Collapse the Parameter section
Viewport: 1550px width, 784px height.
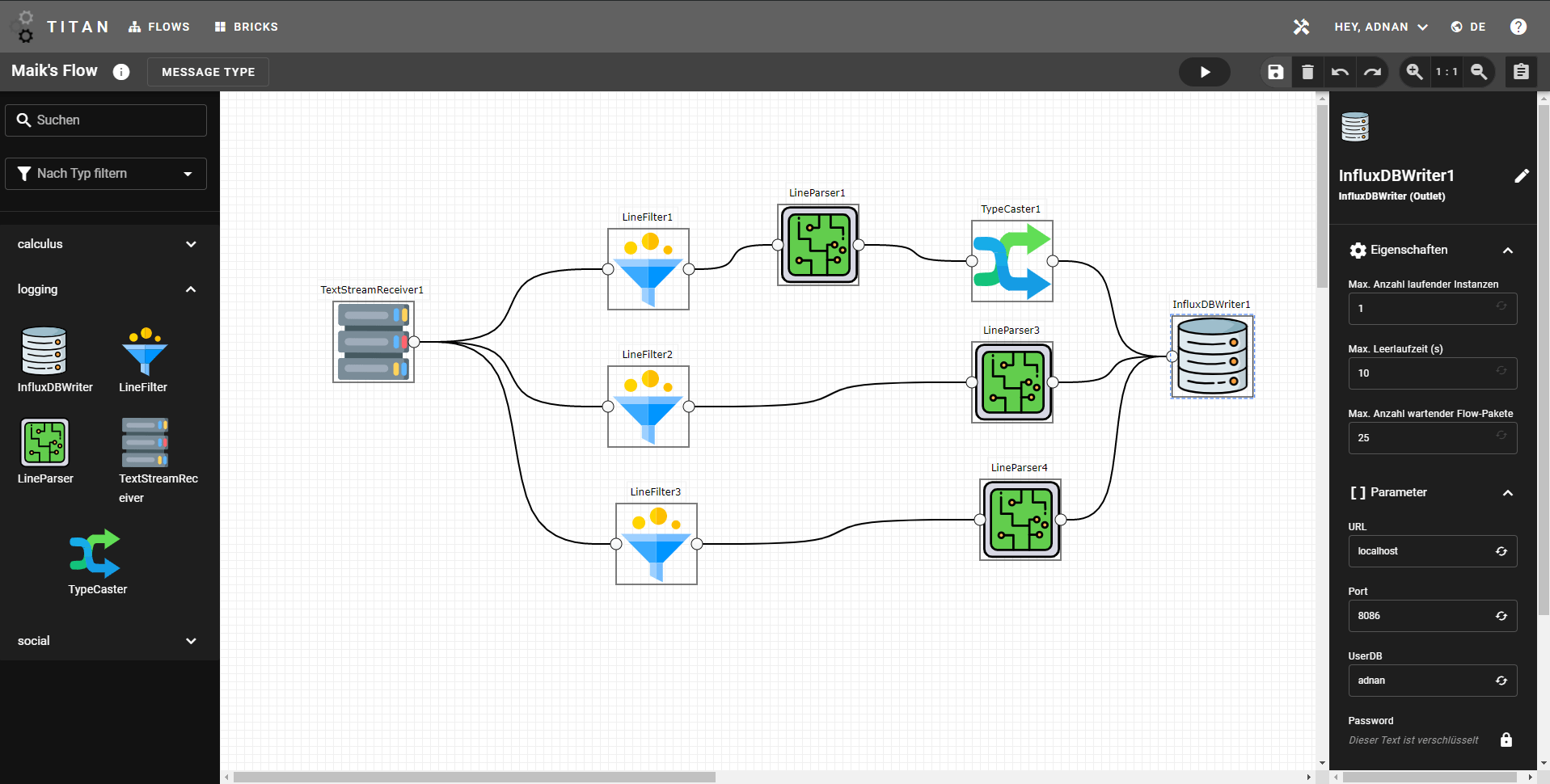click(x=1507, y=493)
